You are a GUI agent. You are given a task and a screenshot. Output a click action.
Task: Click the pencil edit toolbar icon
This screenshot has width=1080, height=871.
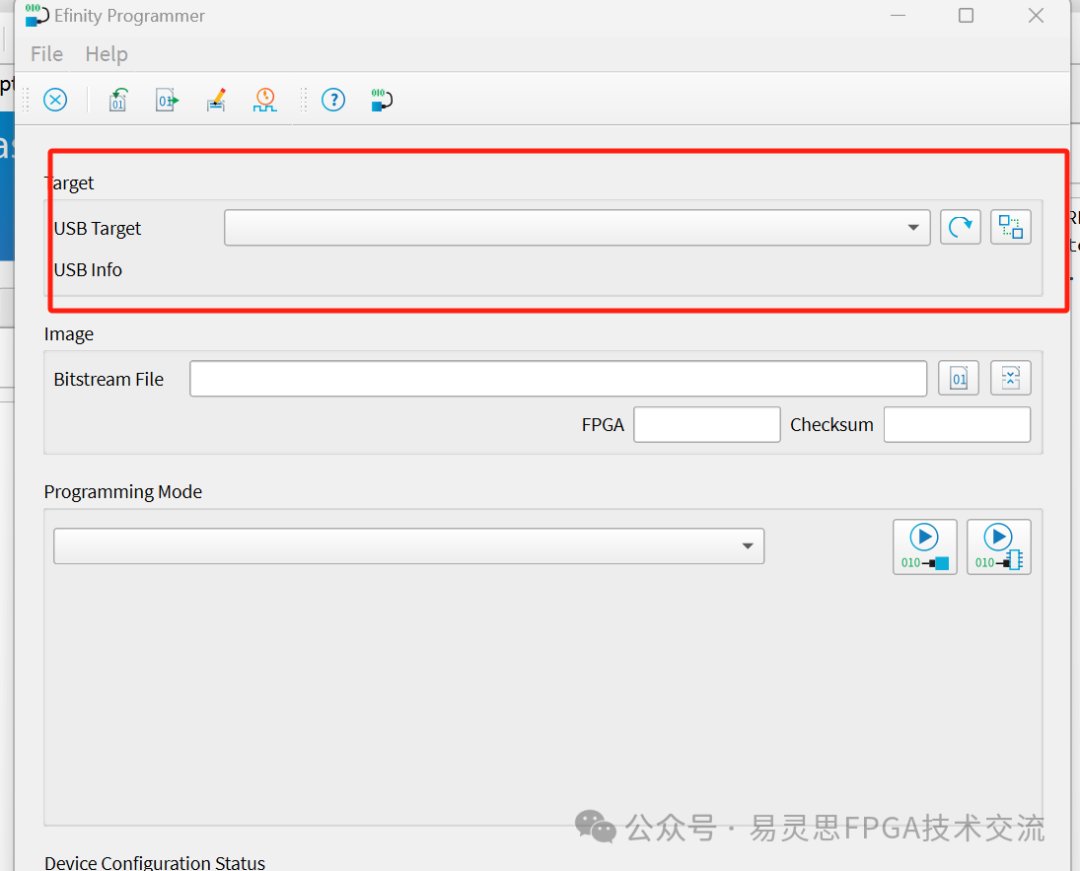(x=216, y=100)
